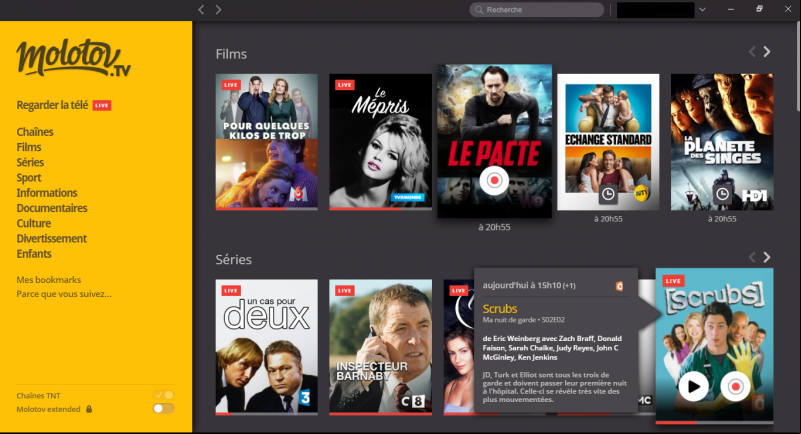Play Scrubs with the play button

pyautogui.click(x=693, y=387)
